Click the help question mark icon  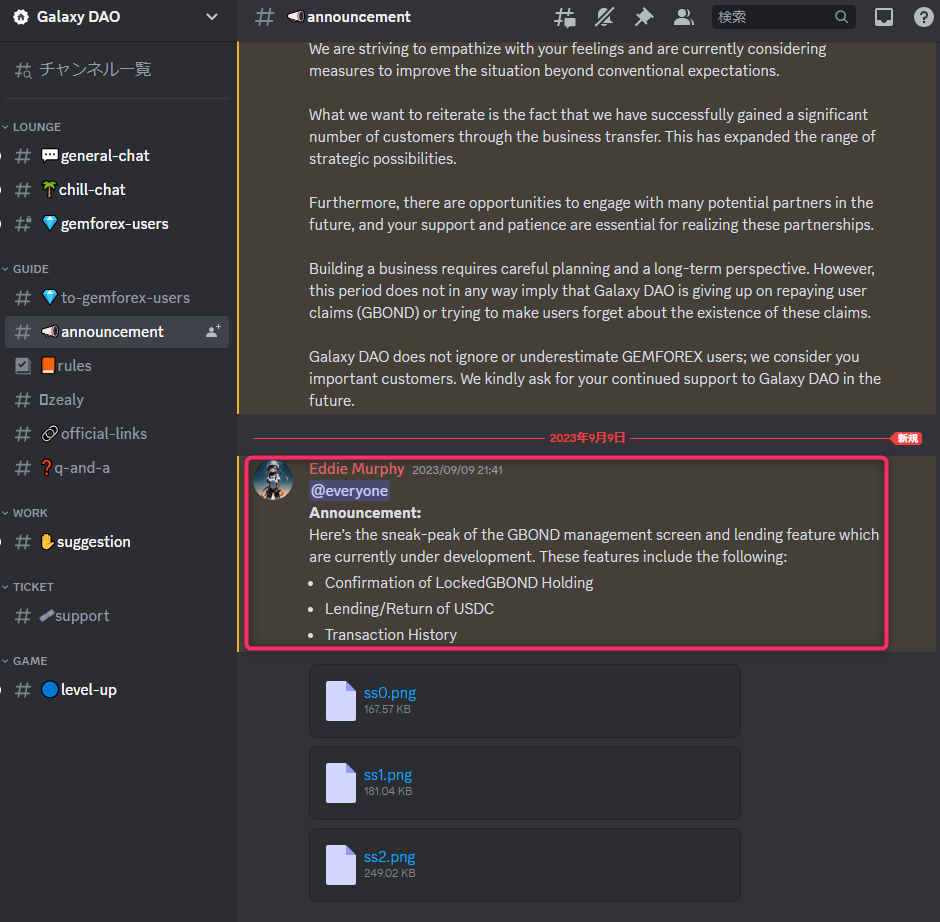(924, 17)
